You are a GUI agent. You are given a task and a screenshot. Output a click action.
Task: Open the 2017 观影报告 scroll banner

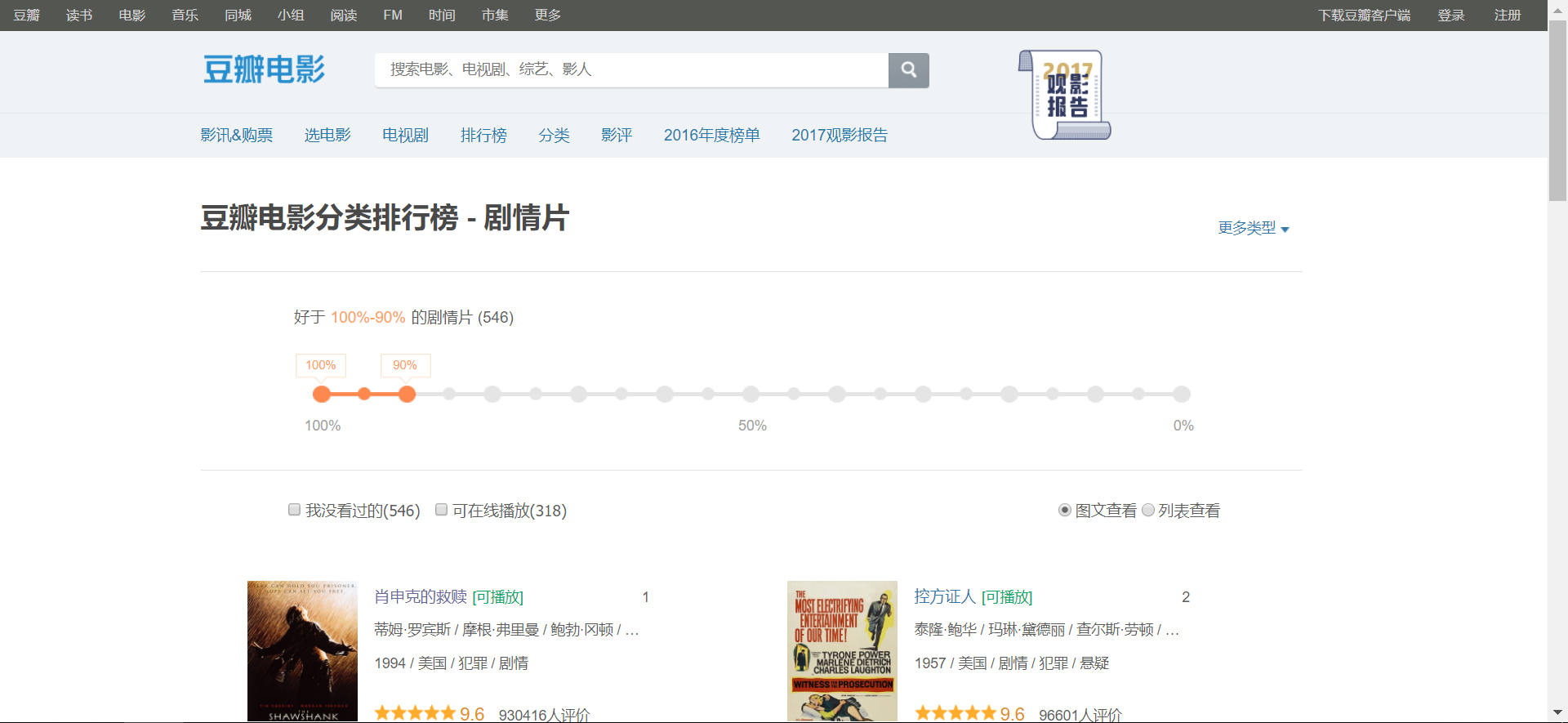[x=1065, y=95]
